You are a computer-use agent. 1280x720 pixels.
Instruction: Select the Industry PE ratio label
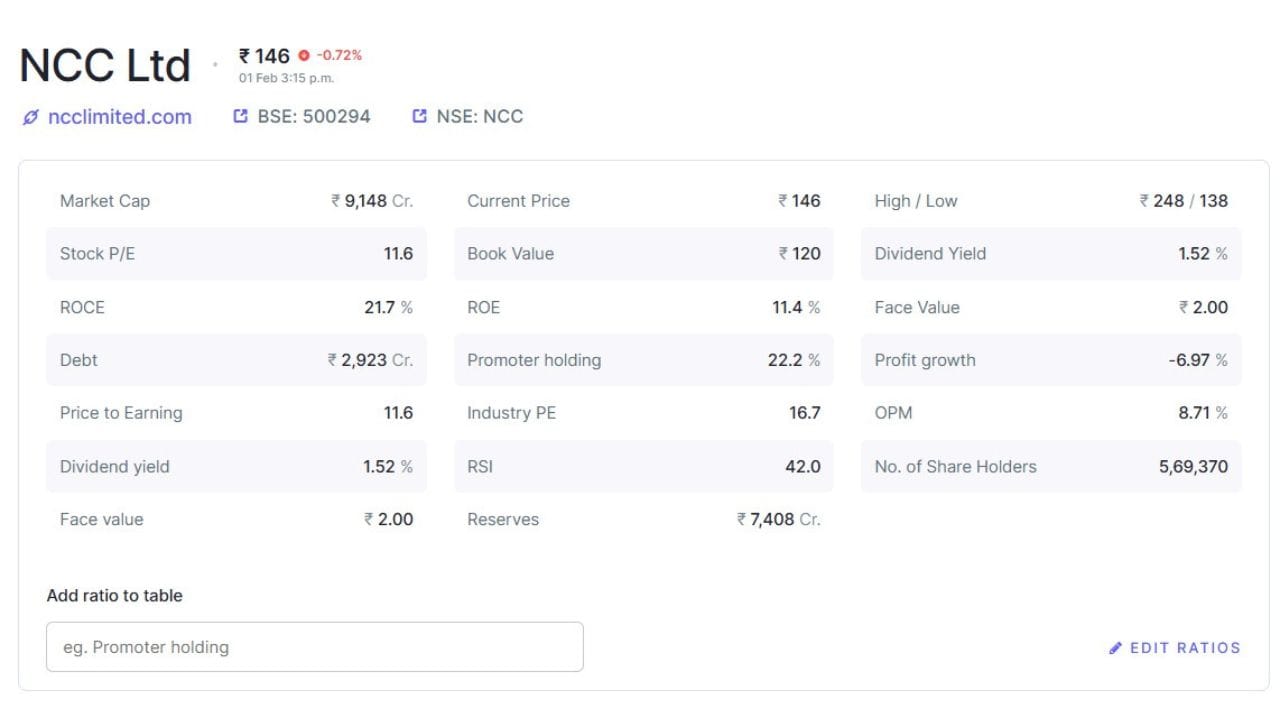(x=511, y=413)
